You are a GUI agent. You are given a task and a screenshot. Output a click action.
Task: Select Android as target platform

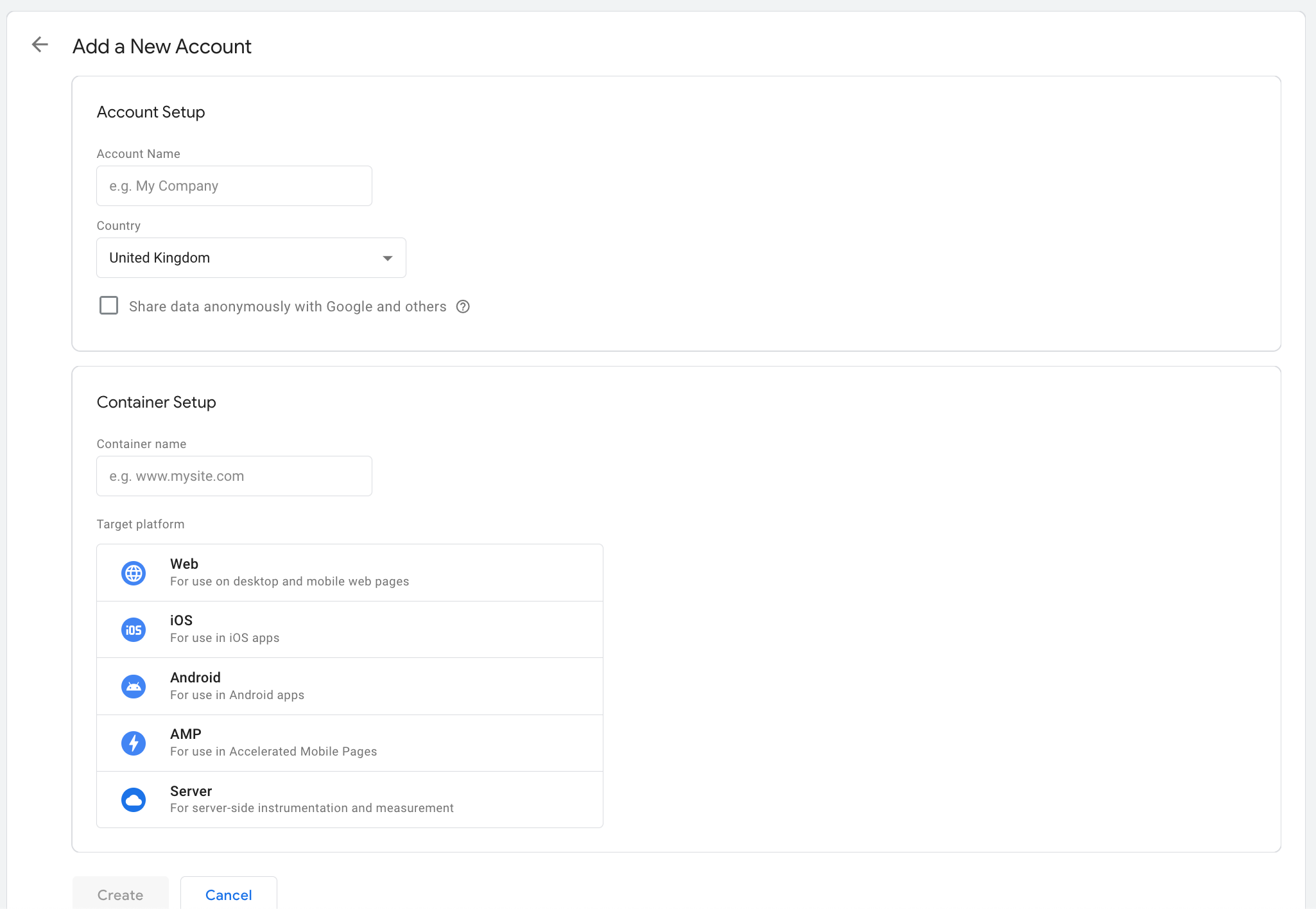point(349,686)
